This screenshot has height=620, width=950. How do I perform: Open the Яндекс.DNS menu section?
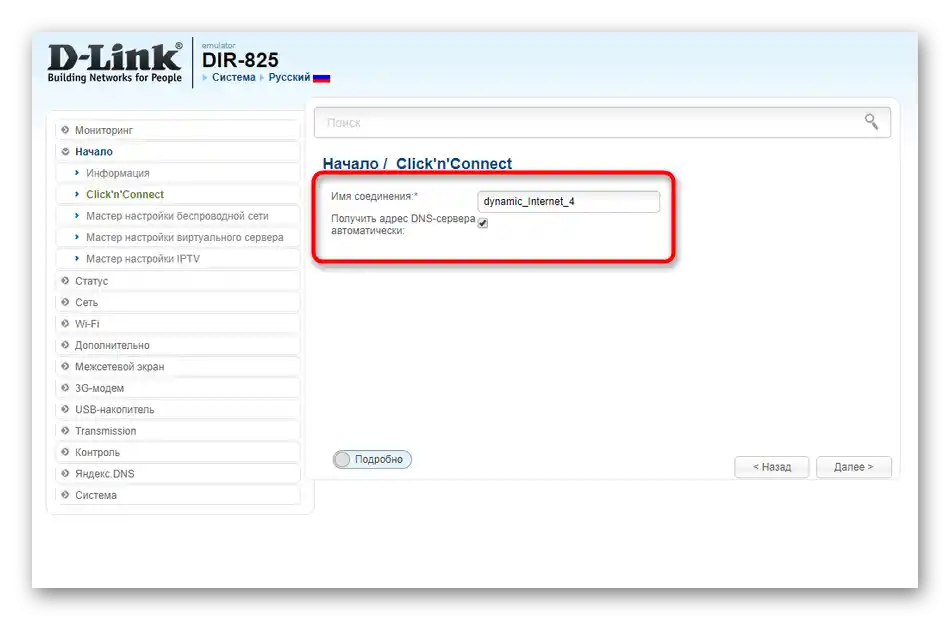click(x=178, y=474)
